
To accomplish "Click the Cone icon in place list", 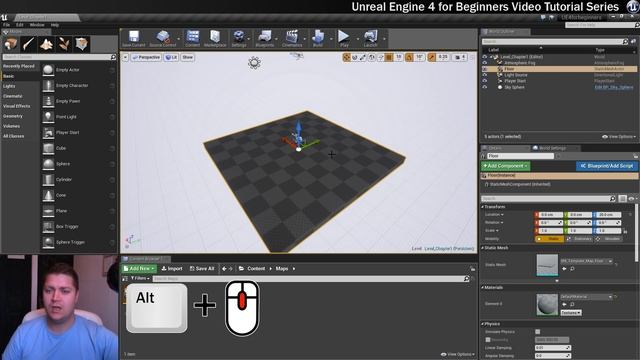I will [x=48, y=195].
